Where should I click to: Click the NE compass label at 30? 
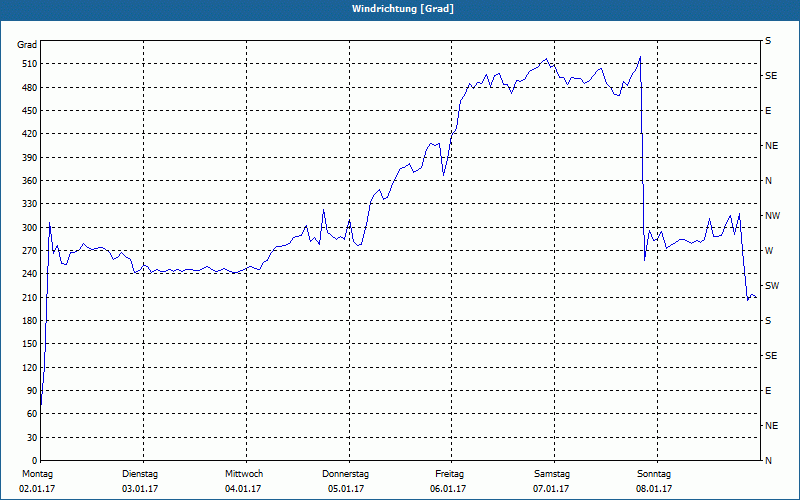(772, 426)
